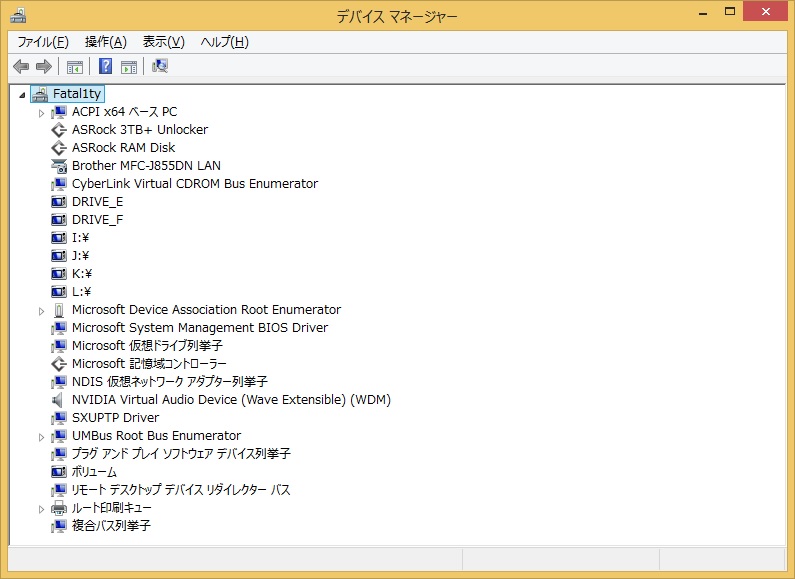Open the ヘルプ(H) menu

(x=225, y=42)
